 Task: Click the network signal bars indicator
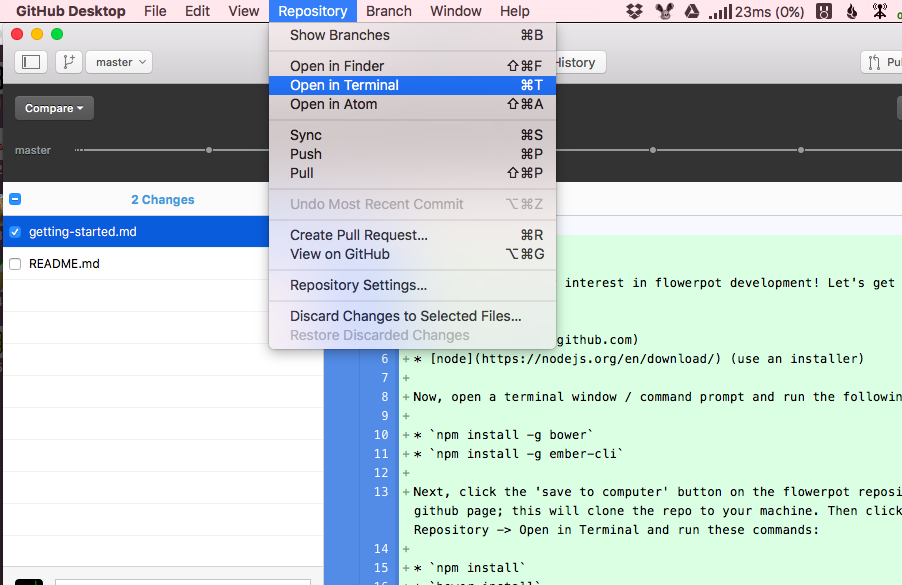point(720,11)
